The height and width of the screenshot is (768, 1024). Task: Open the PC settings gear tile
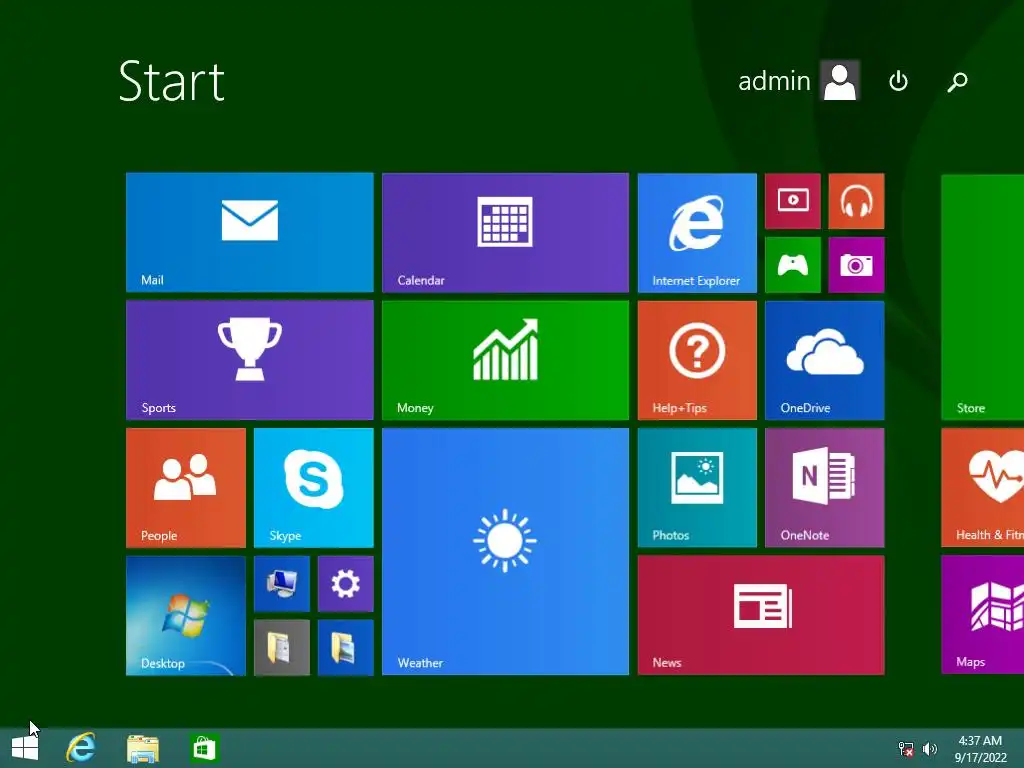point(345,584)
